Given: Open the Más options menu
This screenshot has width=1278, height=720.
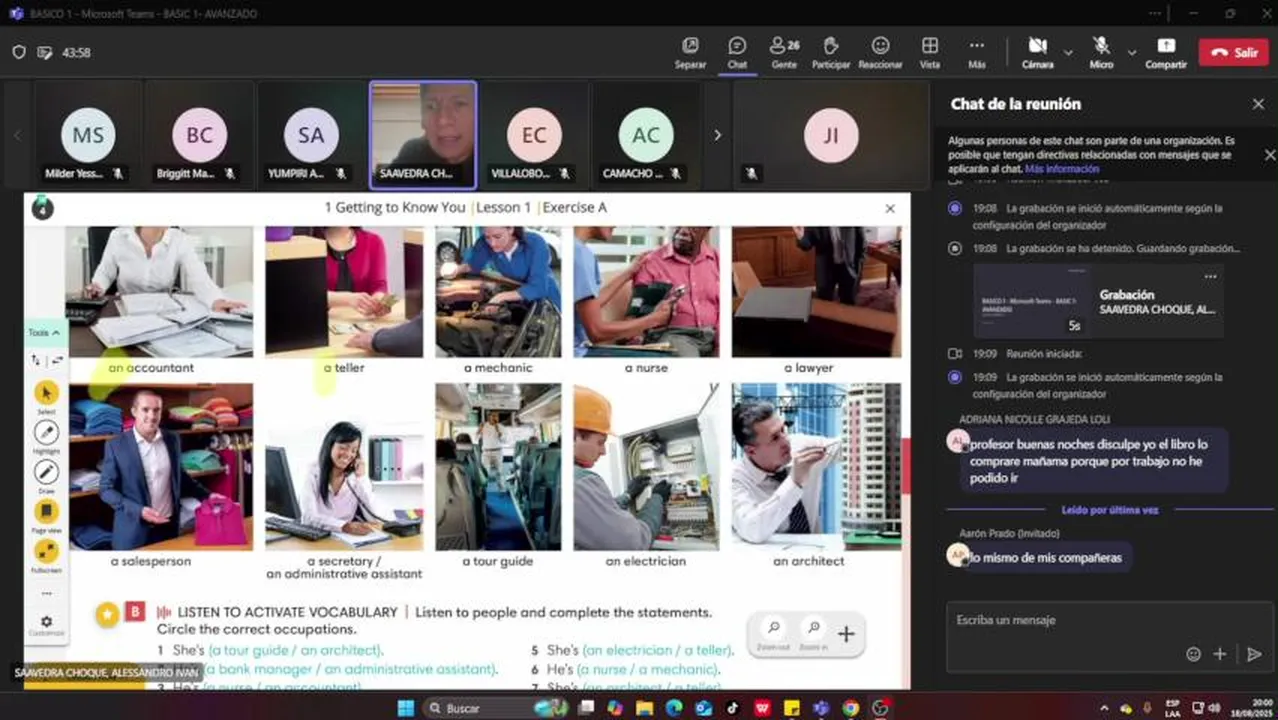Looking at the screenshot, I should coord(977,52).
